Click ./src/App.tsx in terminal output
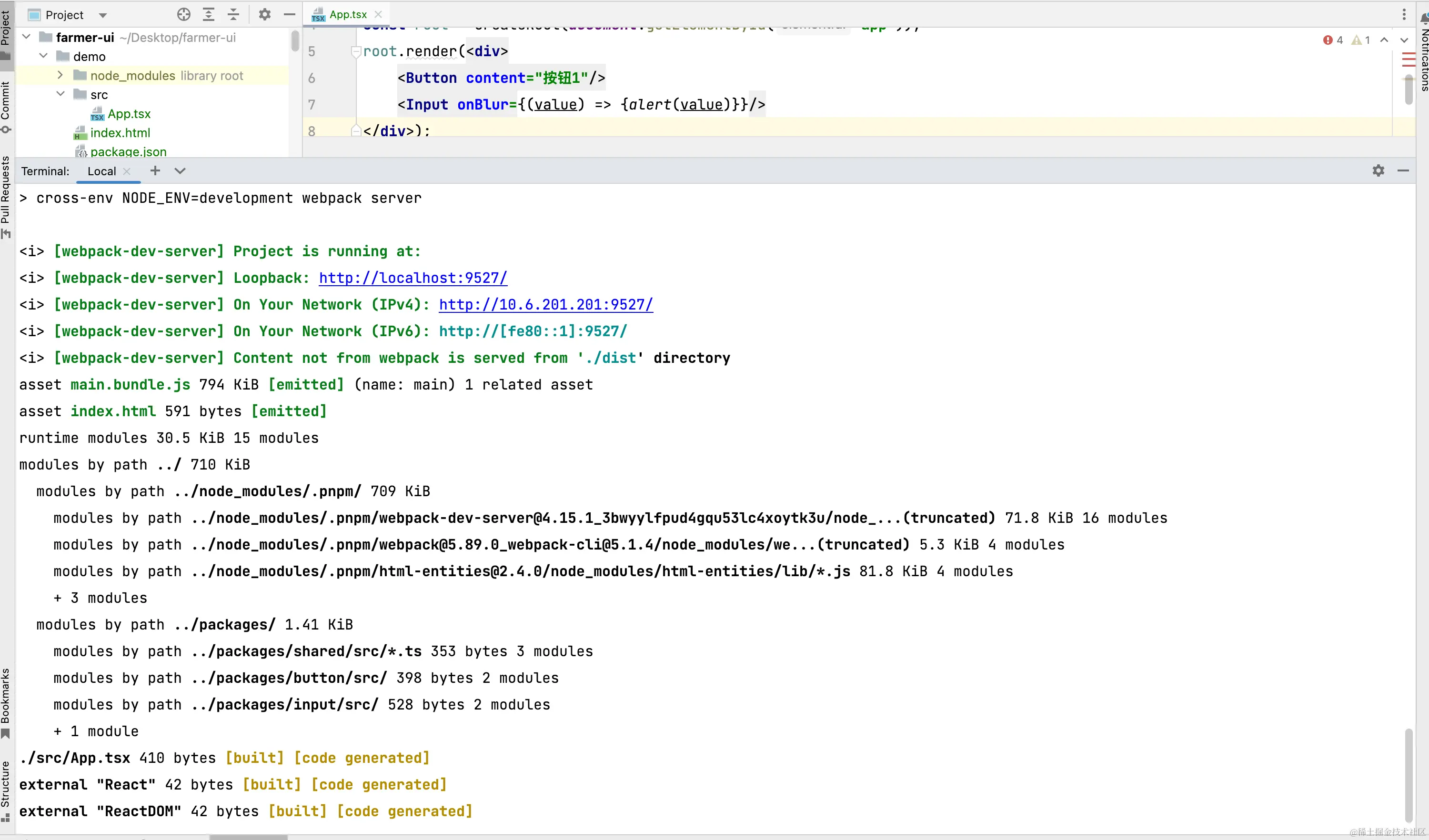The image size is (1429, 840). [x=75, y=758]
